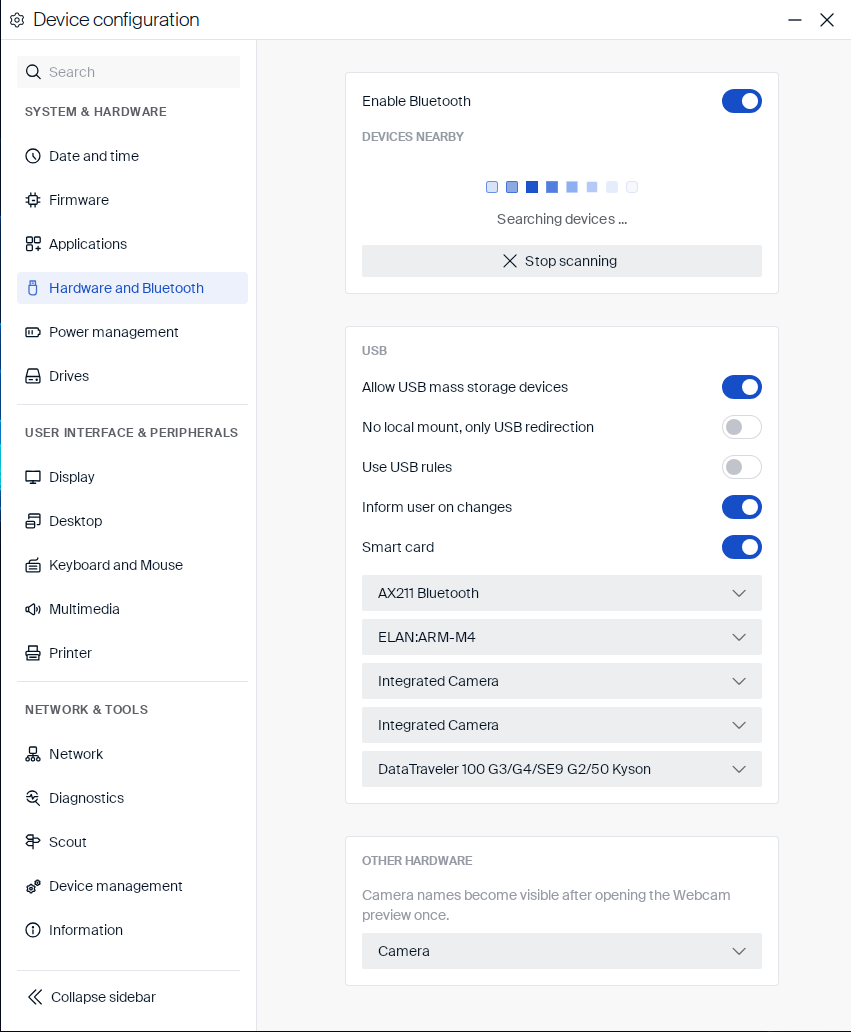The height and width of the screenshot is (1032, 851).
Task: Toggle Inform user on changes switch
Action: pos(742,507)
